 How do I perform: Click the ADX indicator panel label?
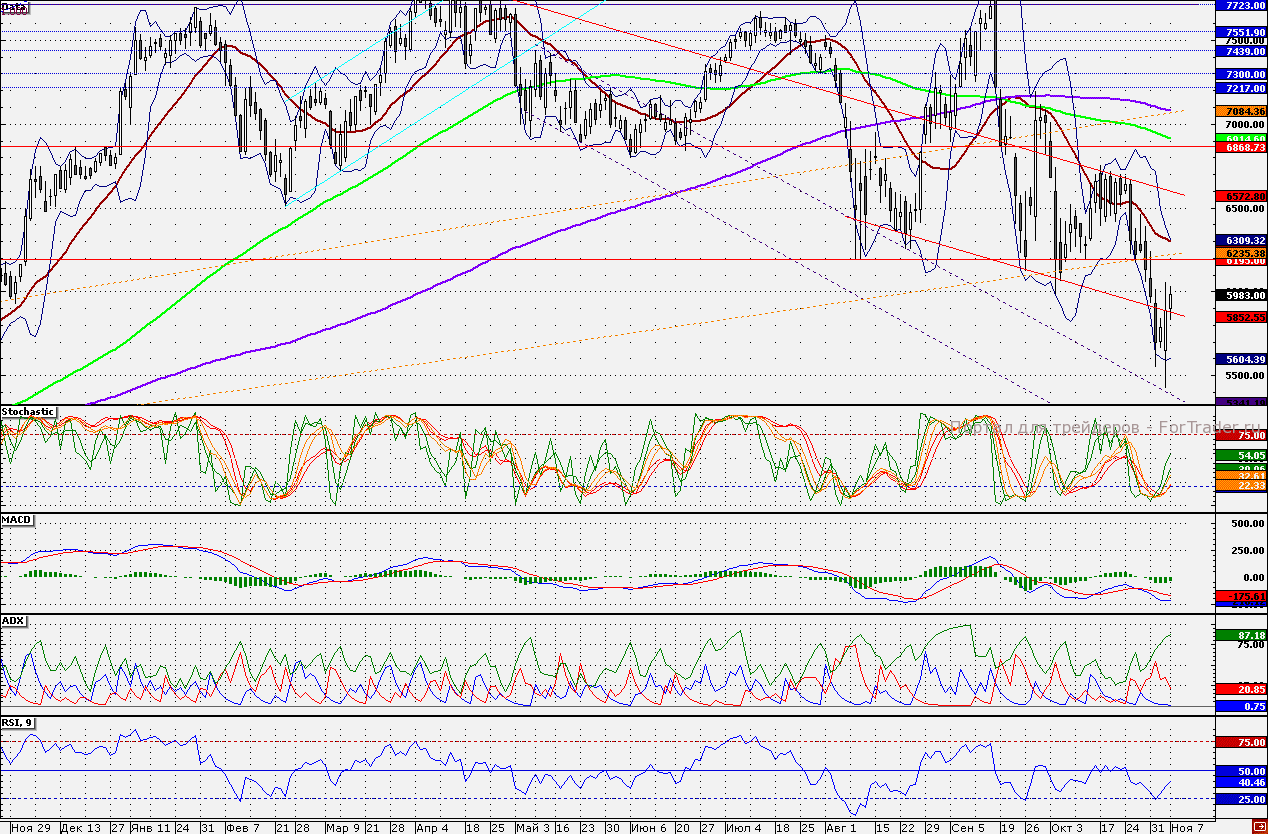pyautogui.click(x=13, y=621)
